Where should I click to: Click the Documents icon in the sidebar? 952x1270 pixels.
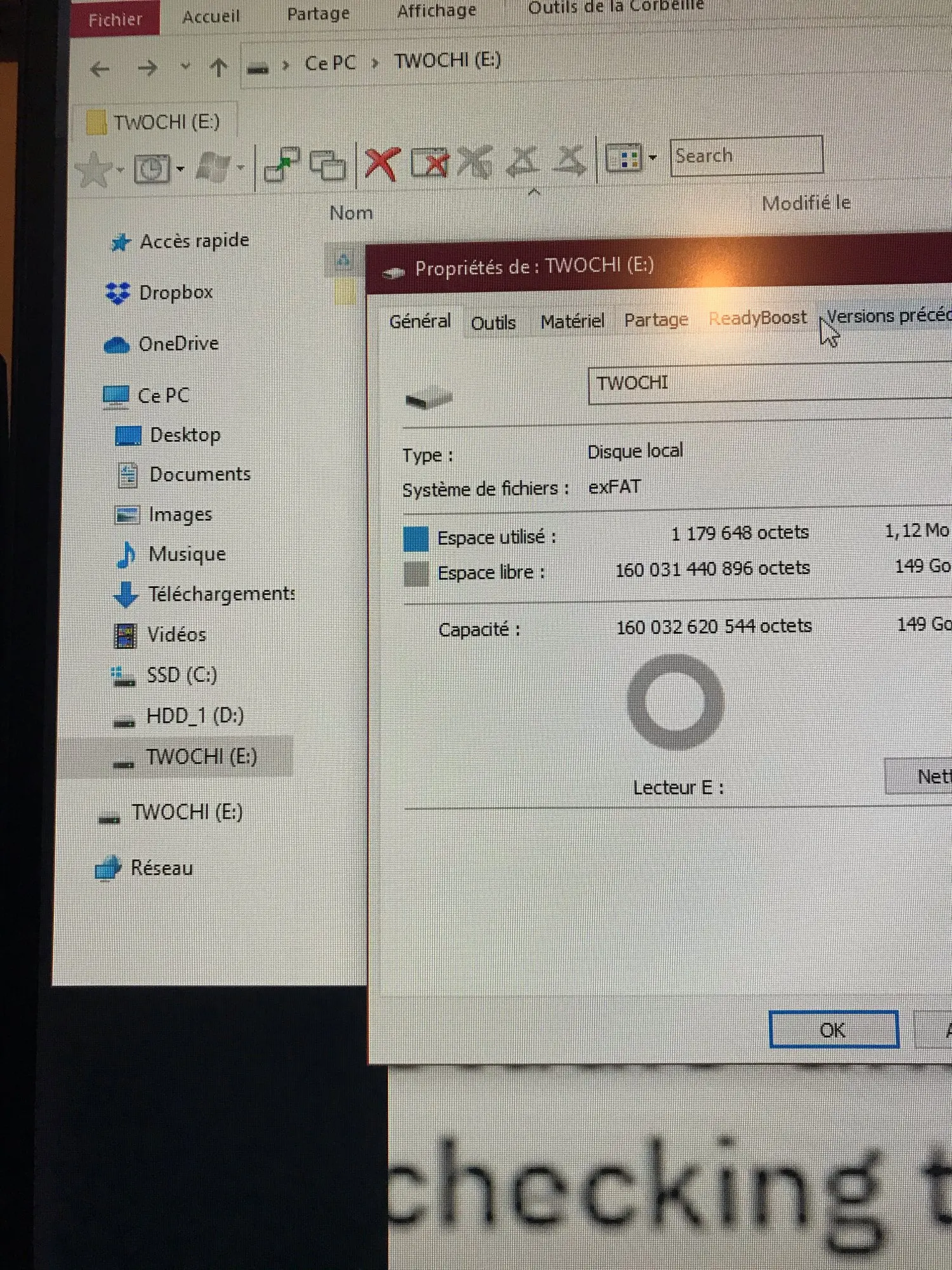coord(128,475)
